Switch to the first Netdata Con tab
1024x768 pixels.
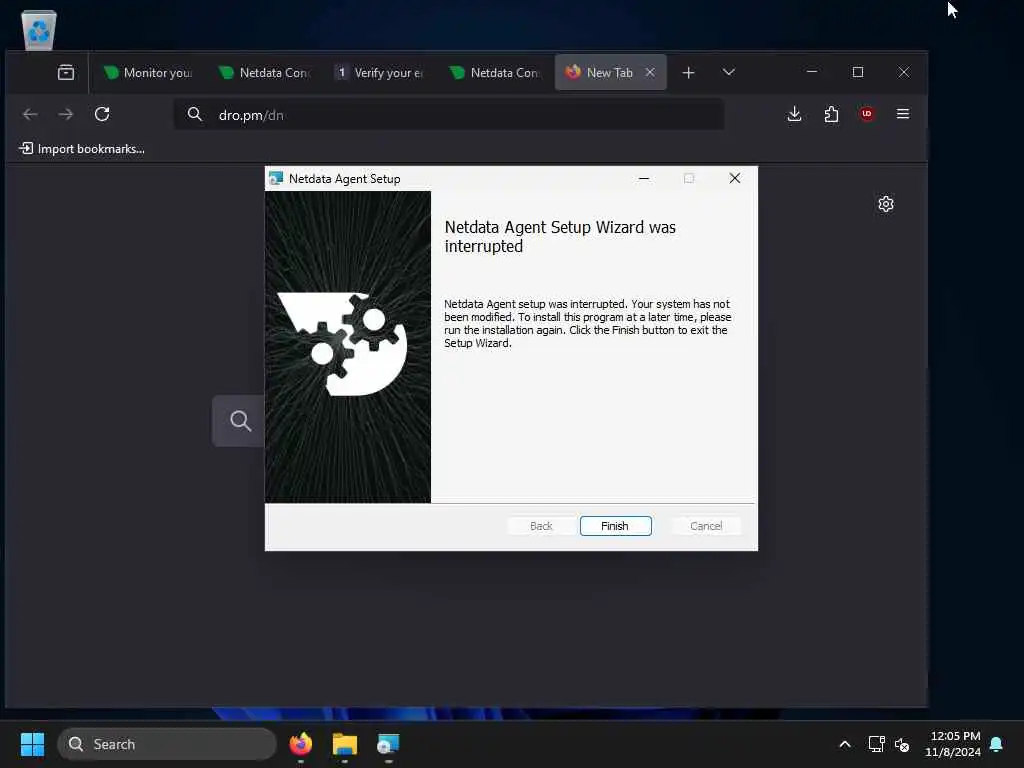click(x=266, y=72)
